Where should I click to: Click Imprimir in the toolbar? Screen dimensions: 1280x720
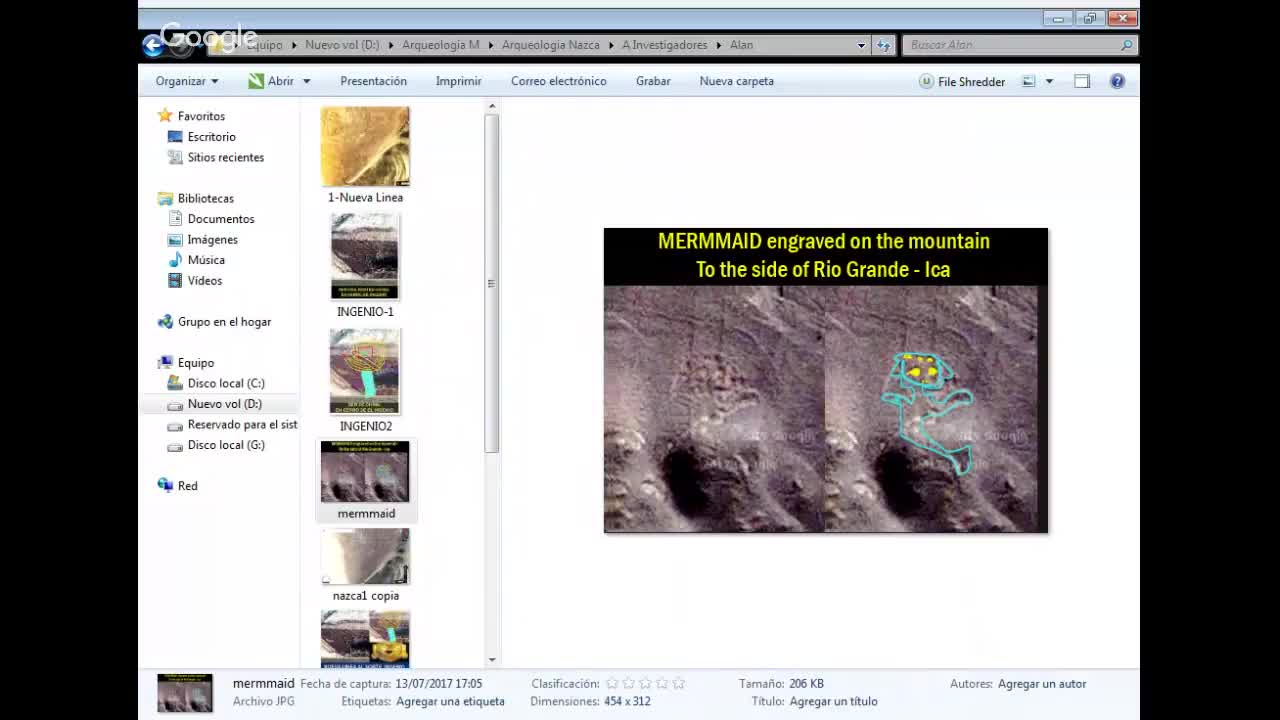458,81
